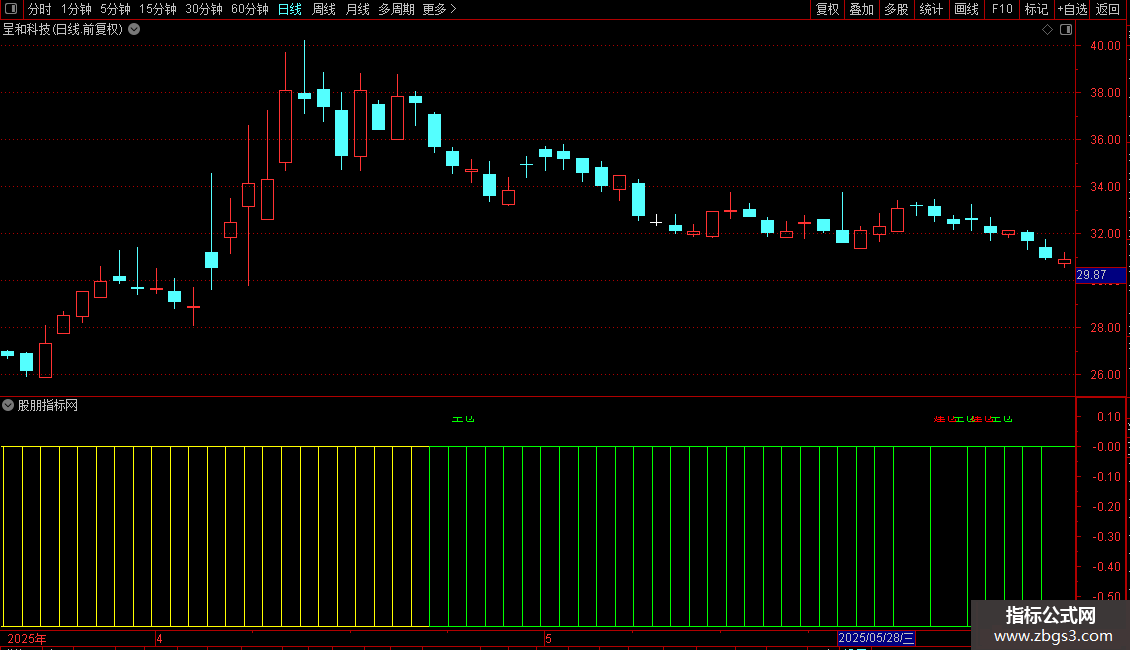The image size is (1130, 650).
Task: Click the -0.00 indicator axis label
Action: (x=1106, y=447)
